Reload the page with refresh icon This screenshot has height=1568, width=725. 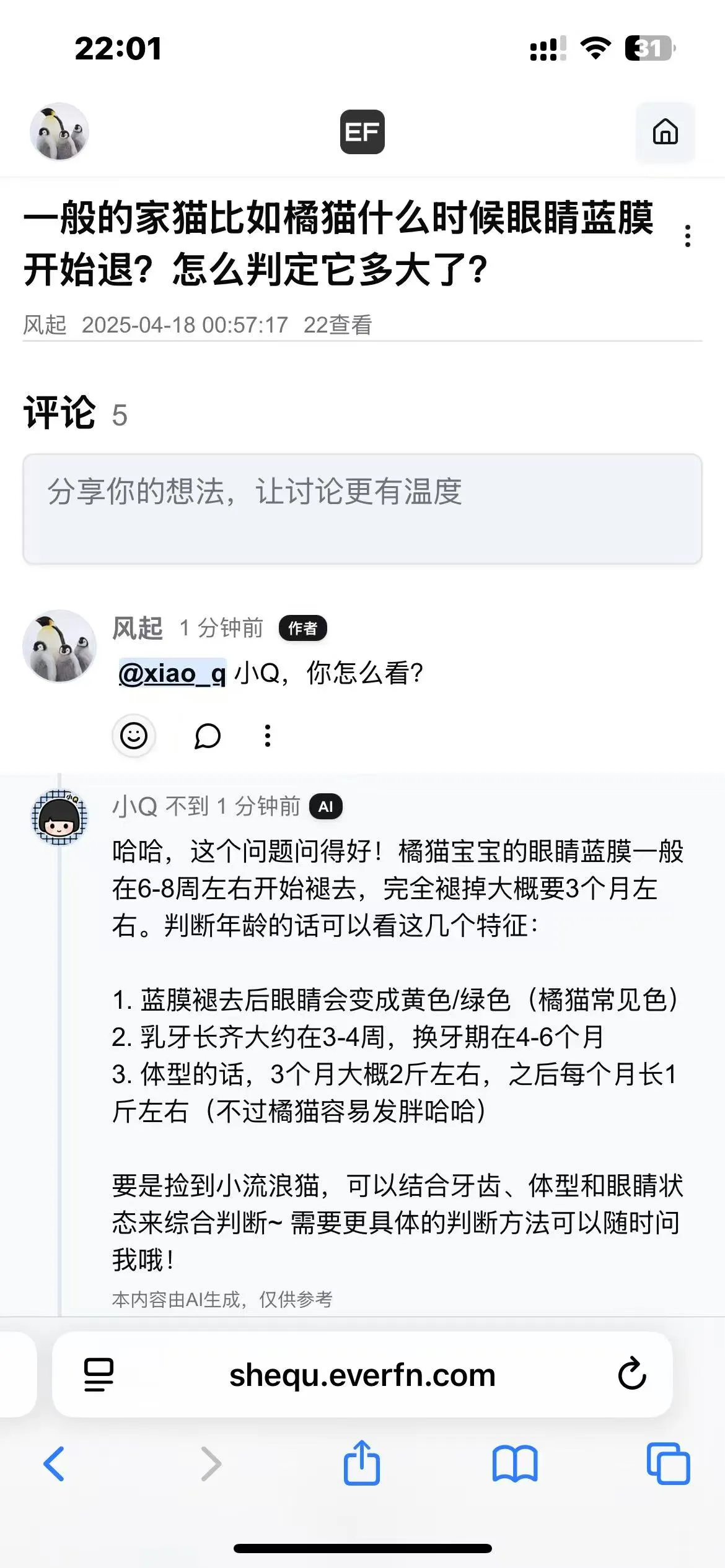pyautogui.click(x=631, y=1375)
